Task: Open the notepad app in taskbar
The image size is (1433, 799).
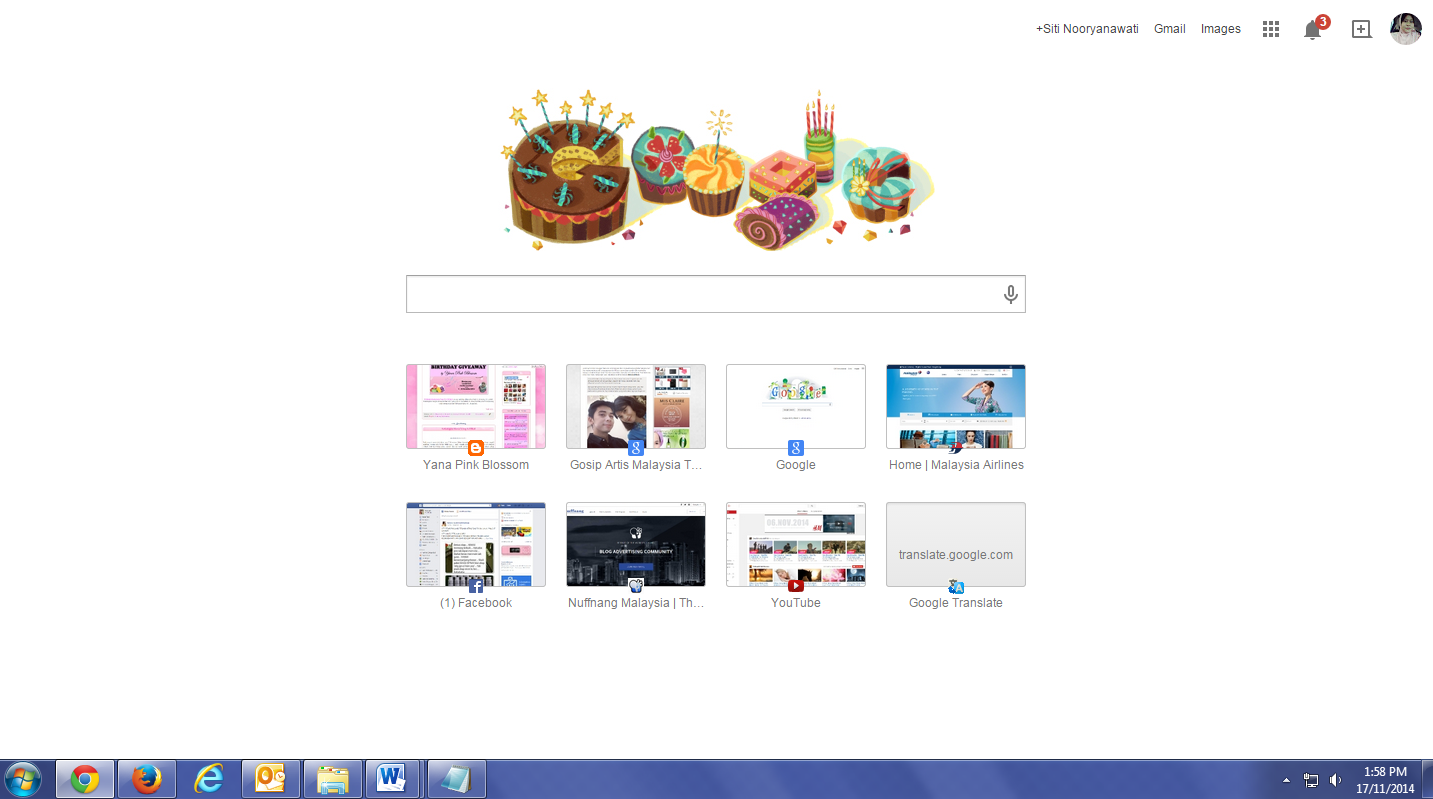Action: (457, 778)
